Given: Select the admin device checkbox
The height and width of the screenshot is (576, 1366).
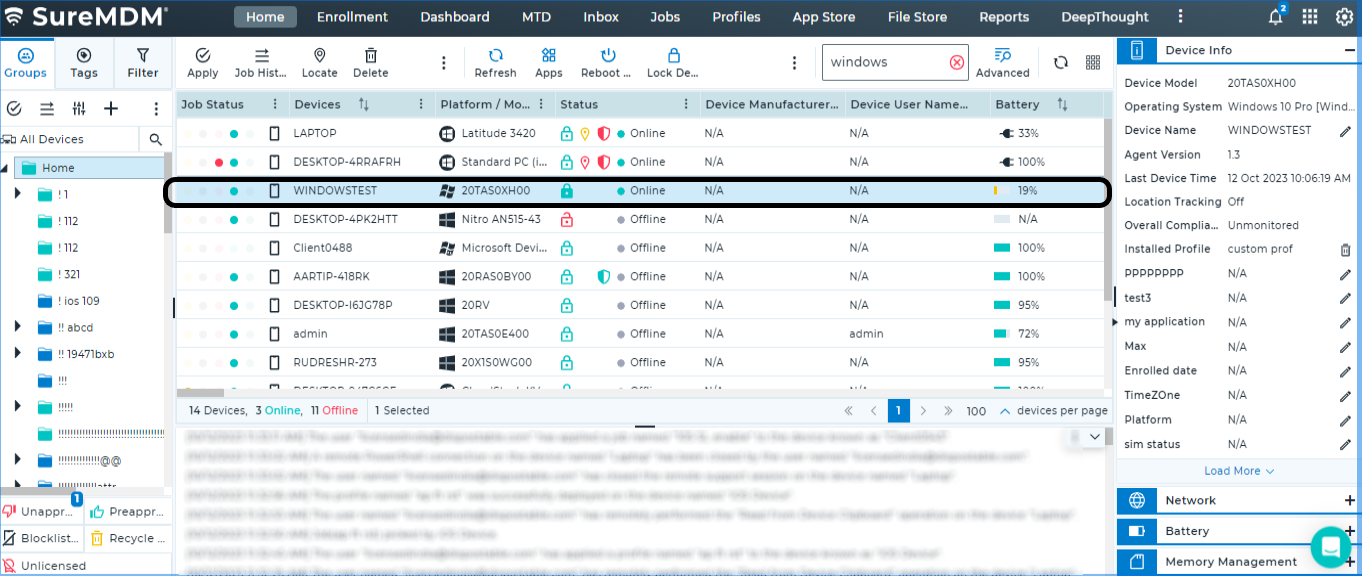Looking at the screenshot, I should click(275, 334).
